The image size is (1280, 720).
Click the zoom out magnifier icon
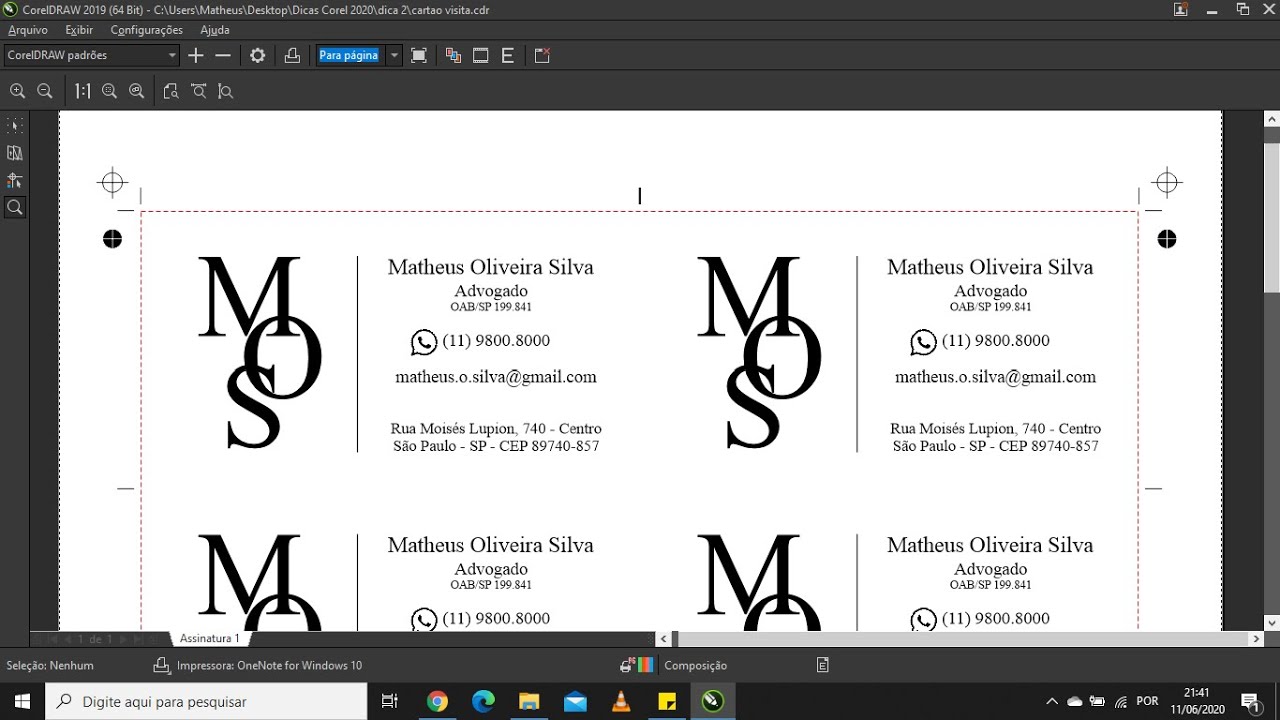(44, 91)
